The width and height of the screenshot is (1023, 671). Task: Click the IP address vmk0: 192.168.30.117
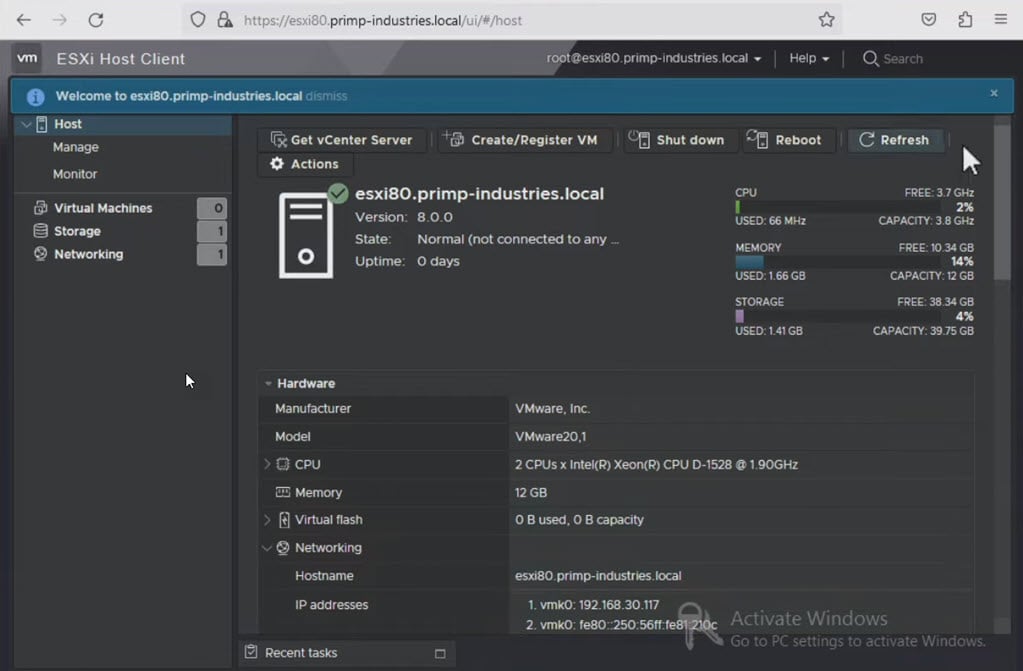coord(600,604)
